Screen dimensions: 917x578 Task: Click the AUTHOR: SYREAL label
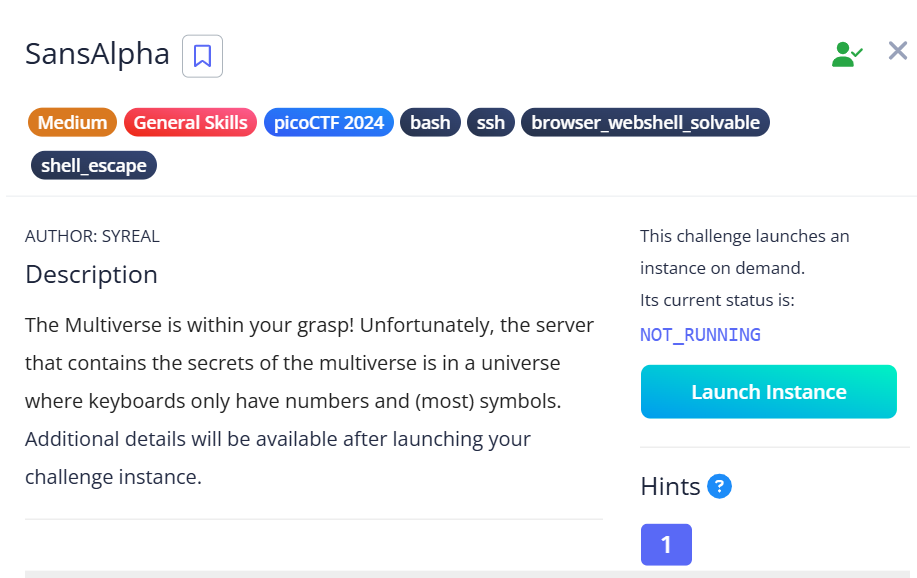click(92, 236)
